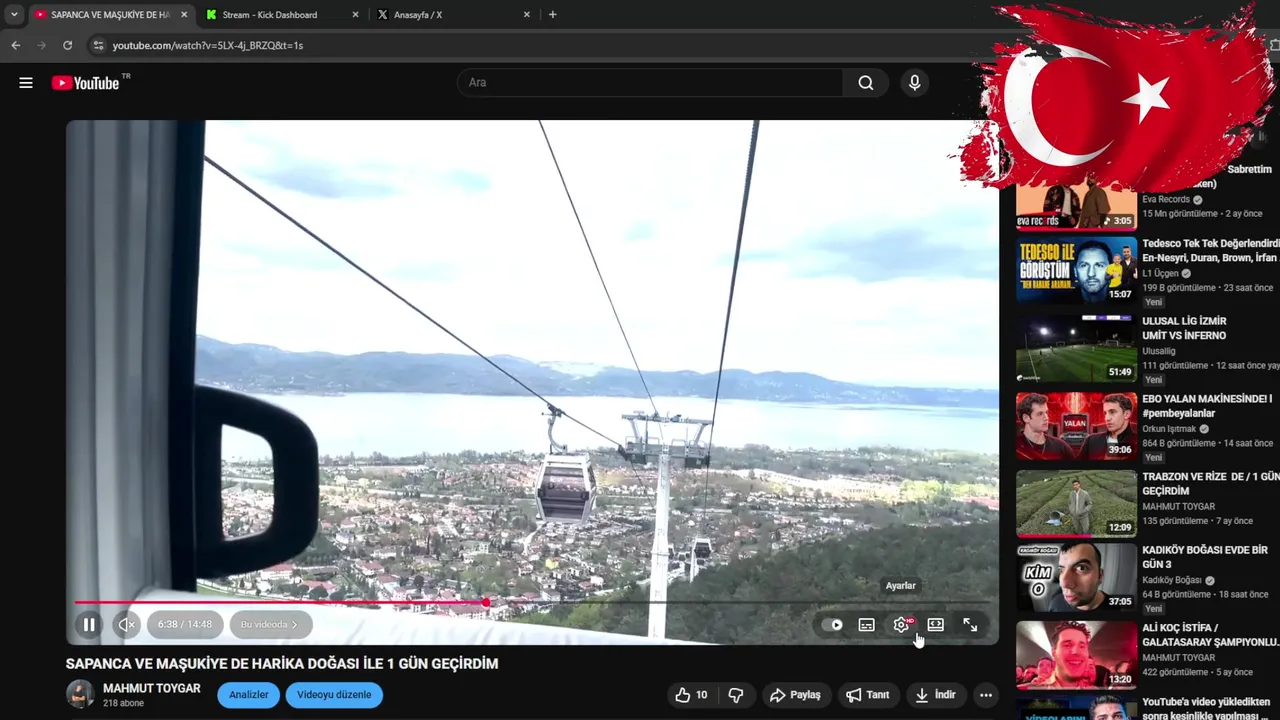
Task: Pause the video with the pause button
Action: click(89, 625)
